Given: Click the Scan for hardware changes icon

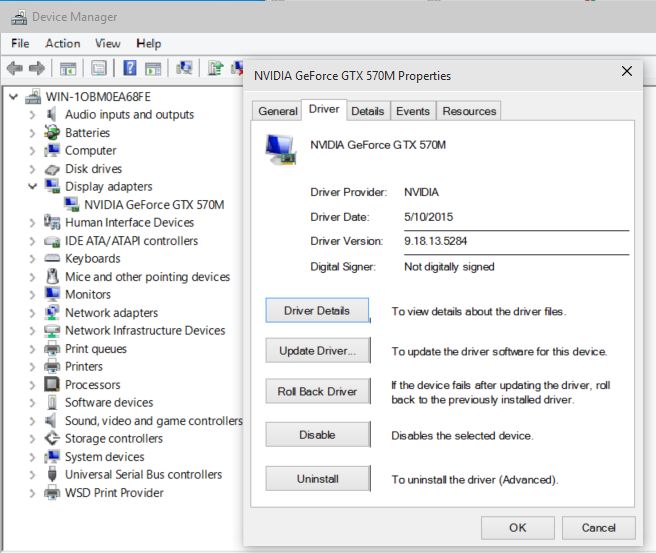Looking at the screenshot, I should pyautogui.click(x=184, y=68).
